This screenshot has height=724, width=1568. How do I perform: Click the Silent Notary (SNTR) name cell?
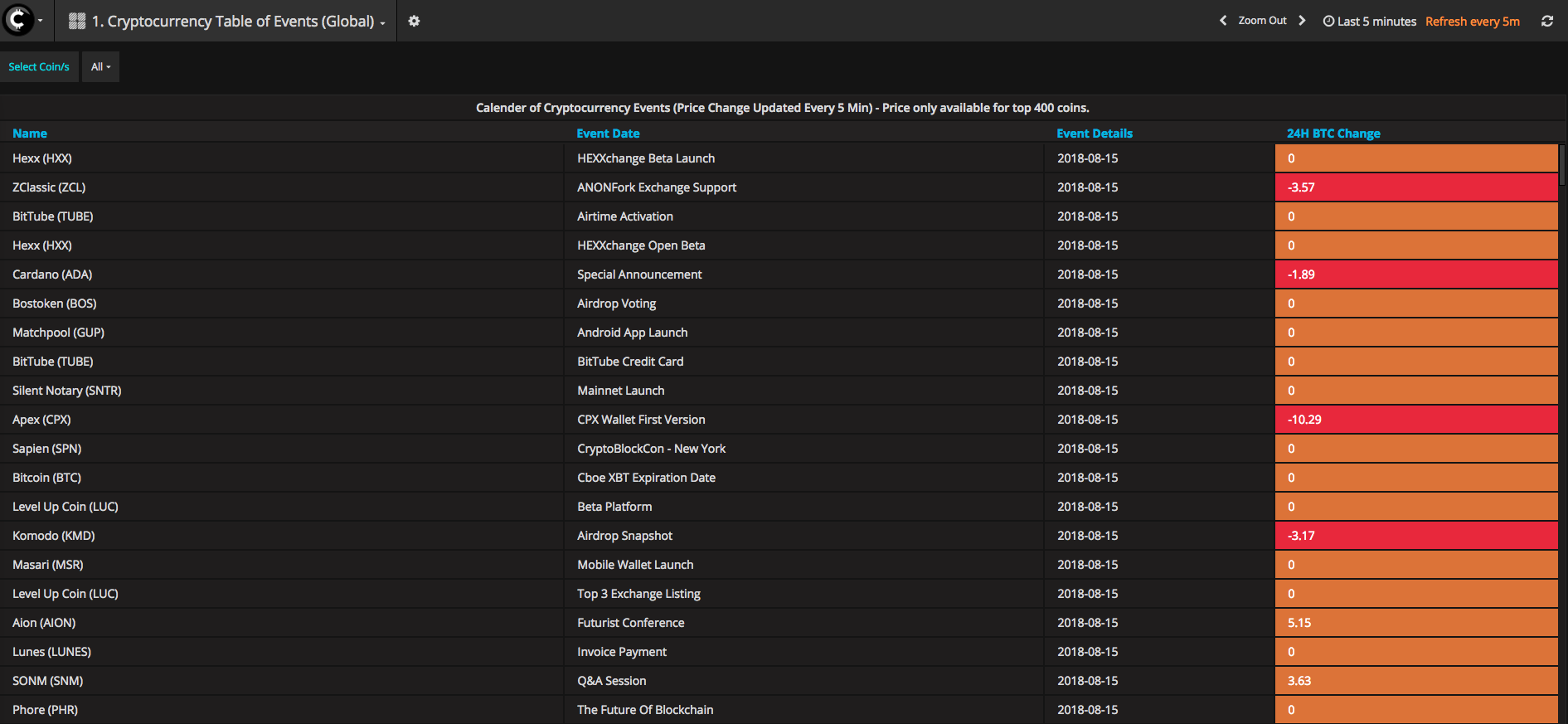tap(282, 391)
